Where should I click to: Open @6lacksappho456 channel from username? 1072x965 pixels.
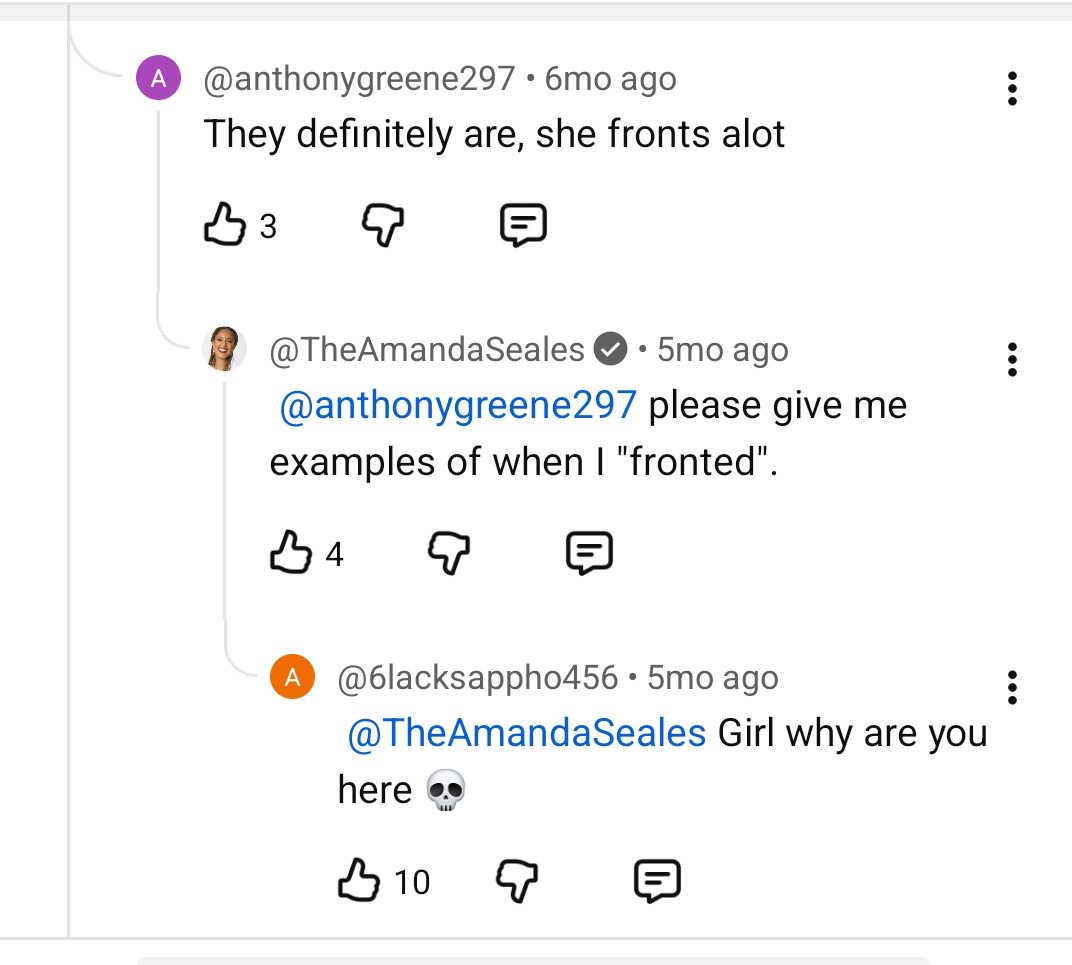(478, 678)
